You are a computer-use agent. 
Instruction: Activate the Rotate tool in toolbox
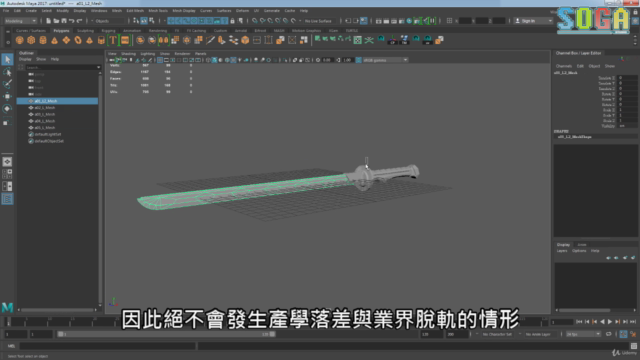point(7,109)
